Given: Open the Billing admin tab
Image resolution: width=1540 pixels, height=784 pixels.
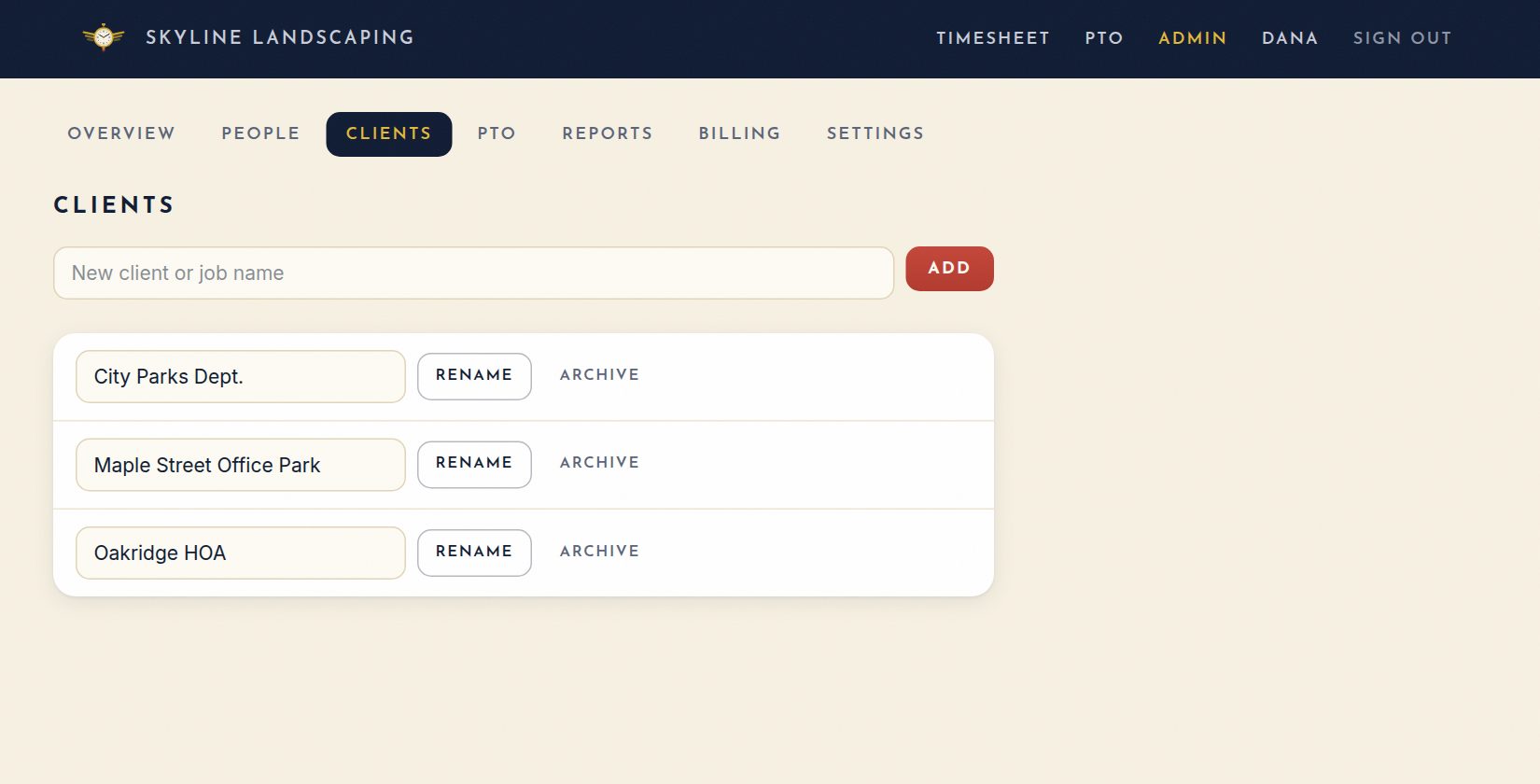Looking at the screenshot, I should point(739,133).
